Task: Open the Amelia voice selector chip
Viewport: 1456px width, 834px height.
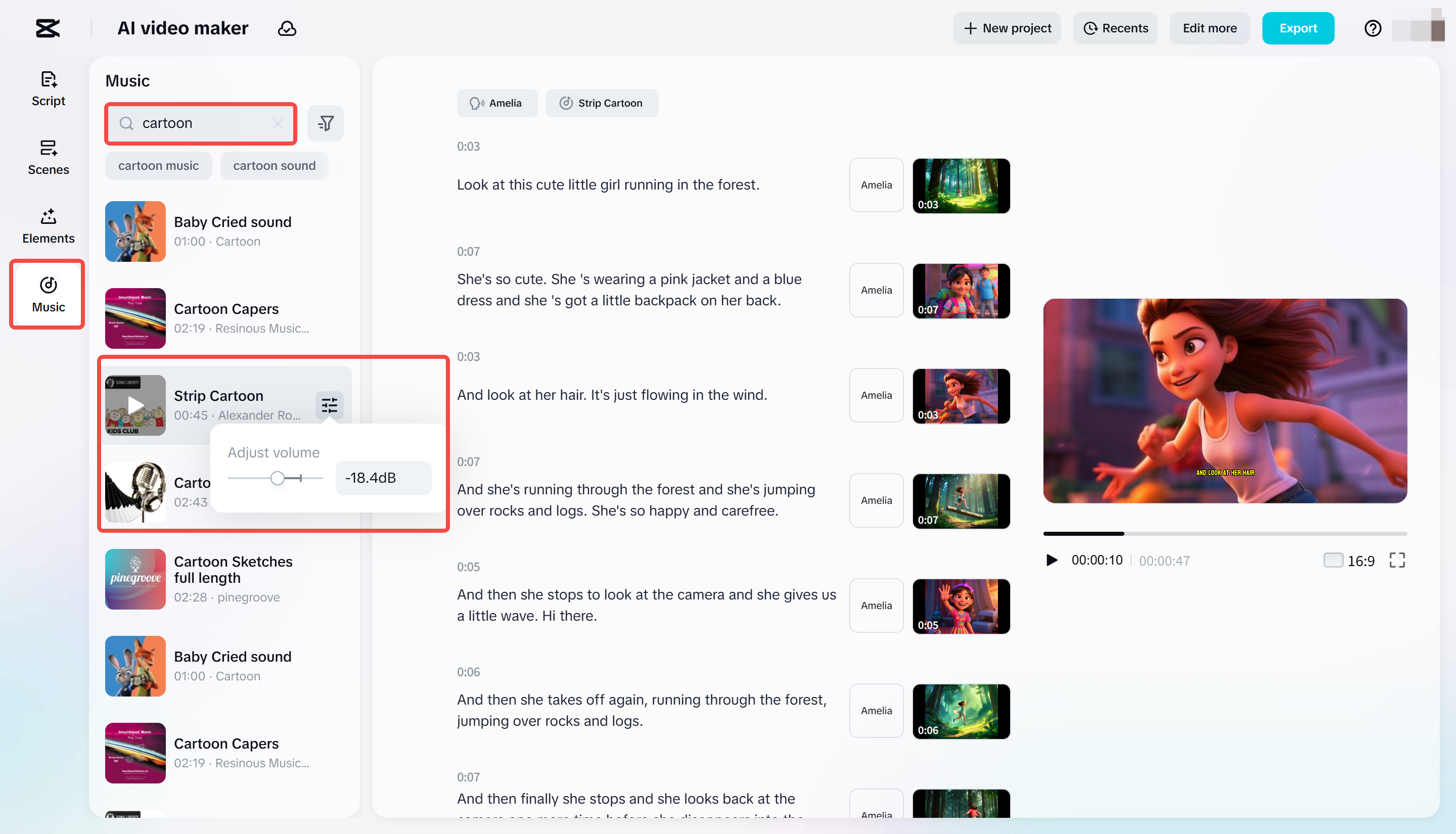Action: click(x=496, y=103)
